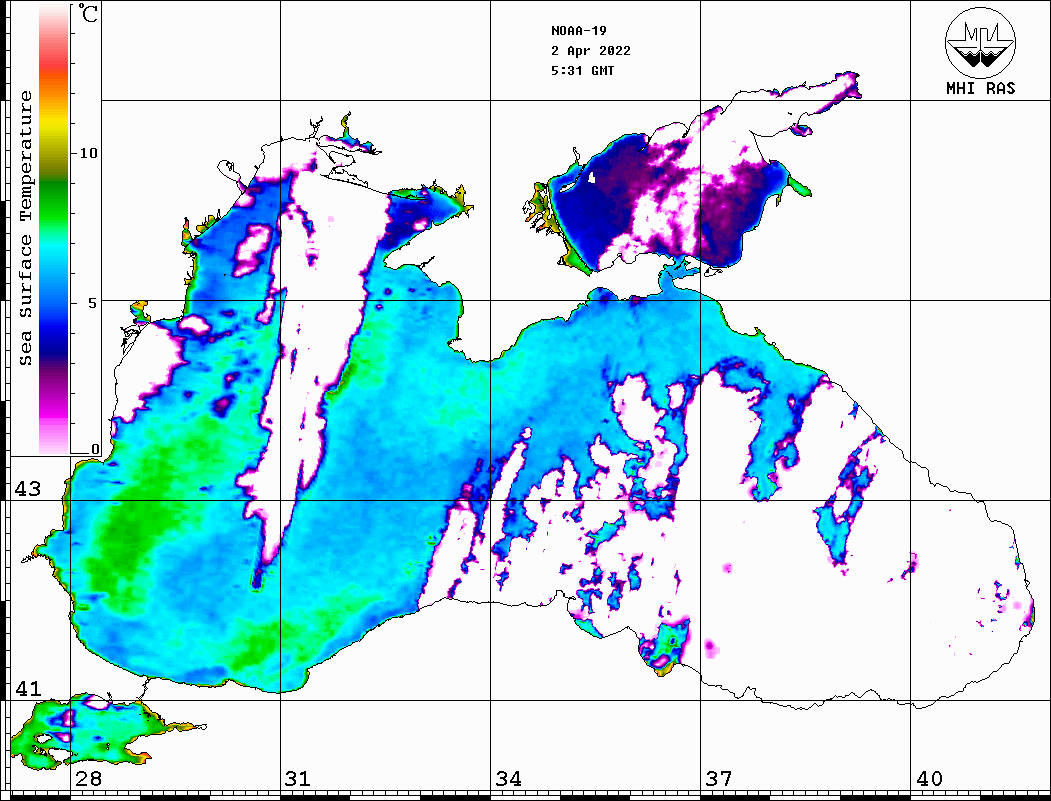Screen dimensions: 1051x801
Task: Click the longitude label '28'
Action: [88, 778]
